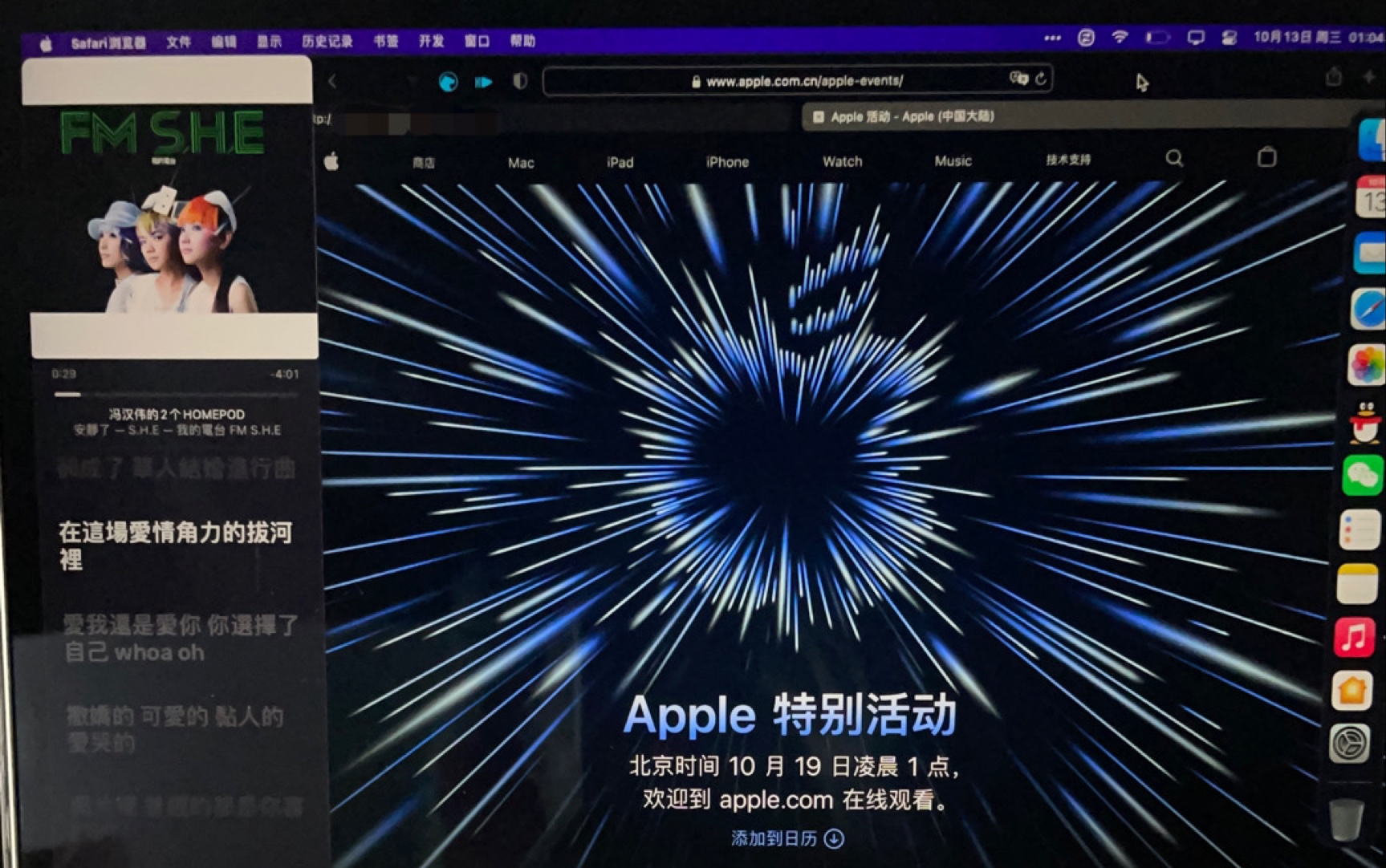Click the search magnifier on Apple's navigation bar
The height and width of the screenshot is (868, 1386).
[1175, 158]
